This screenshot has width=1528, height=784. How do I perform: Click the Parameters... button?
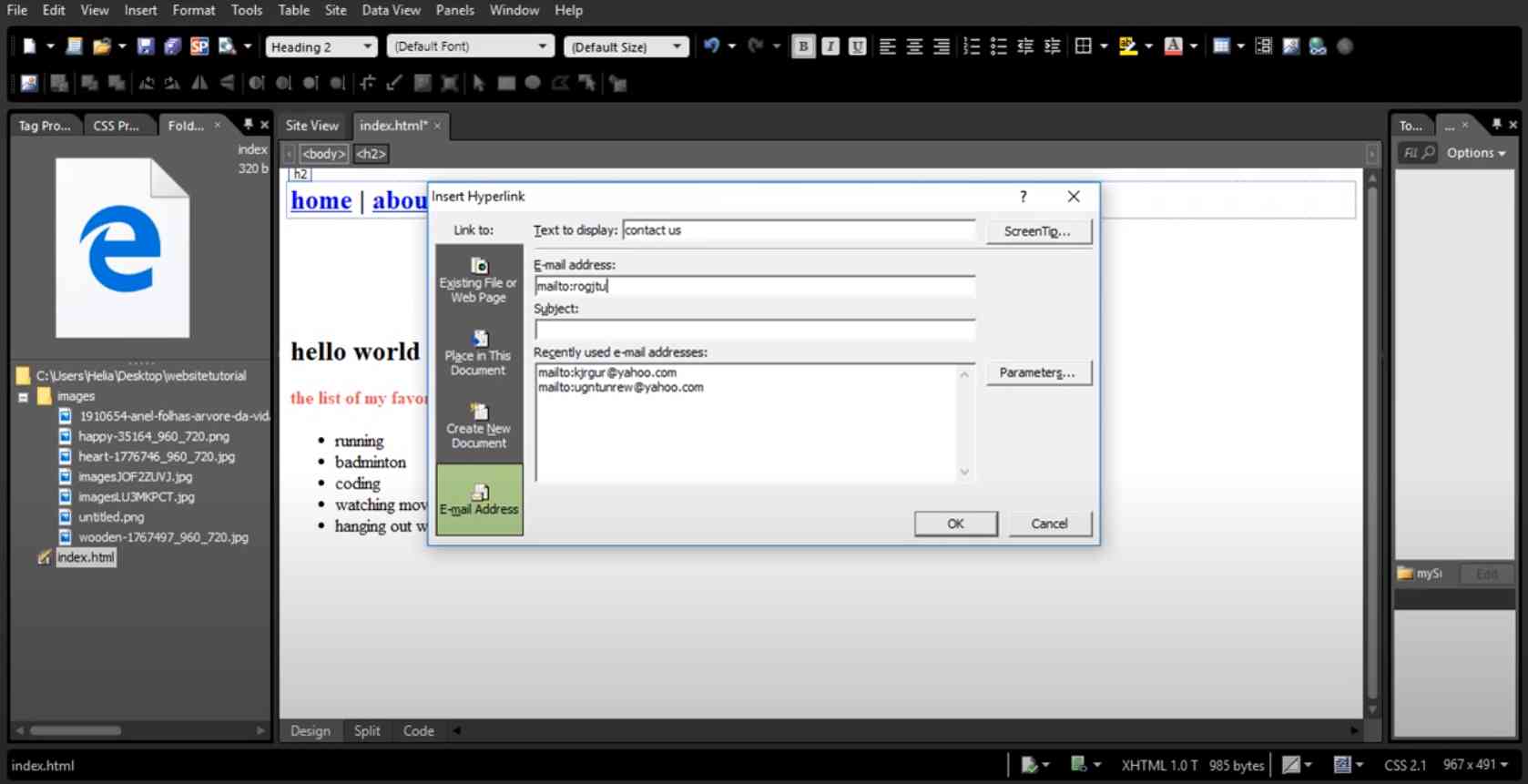[1038, 372]
